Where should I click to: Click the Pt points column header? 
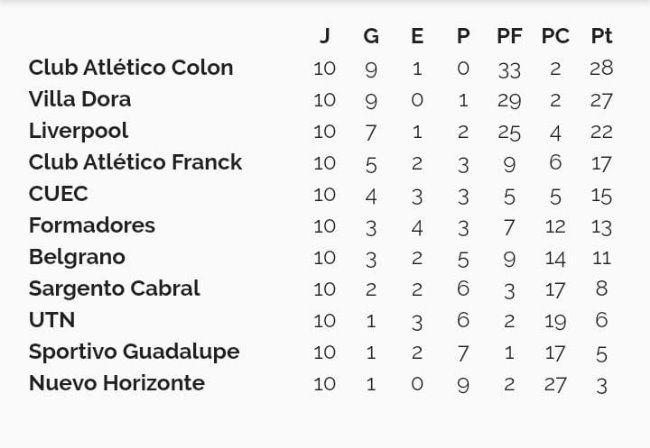[x=601, y=36]
